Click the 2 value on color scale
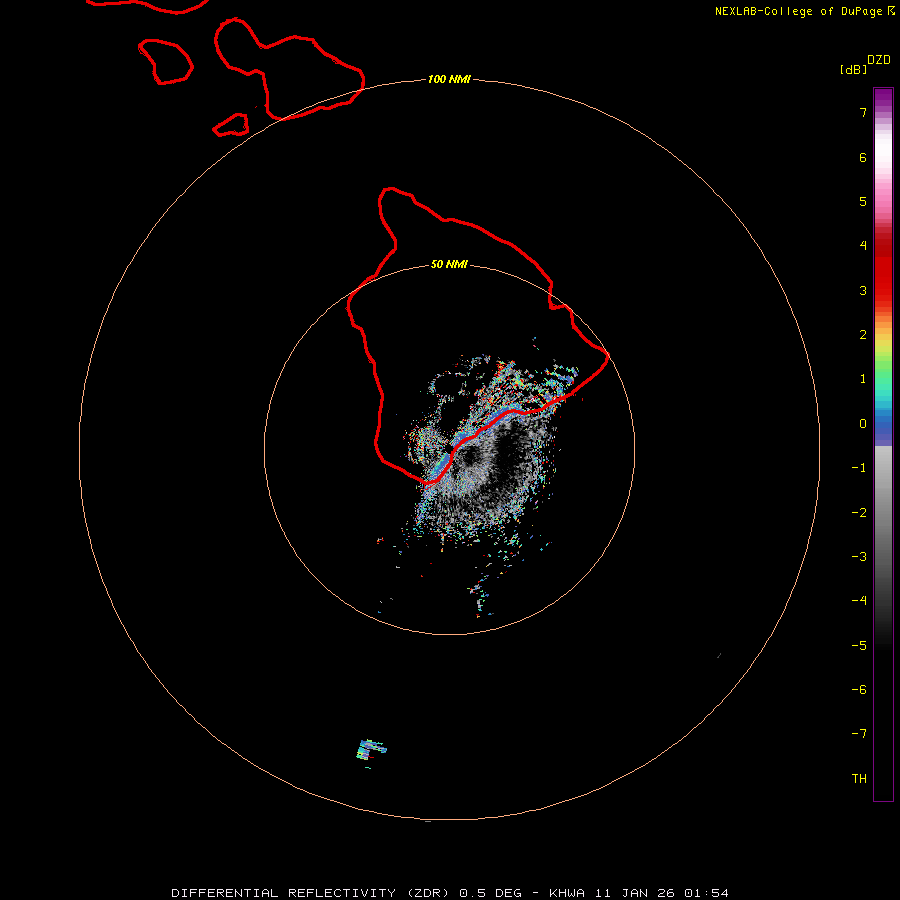 863,335
